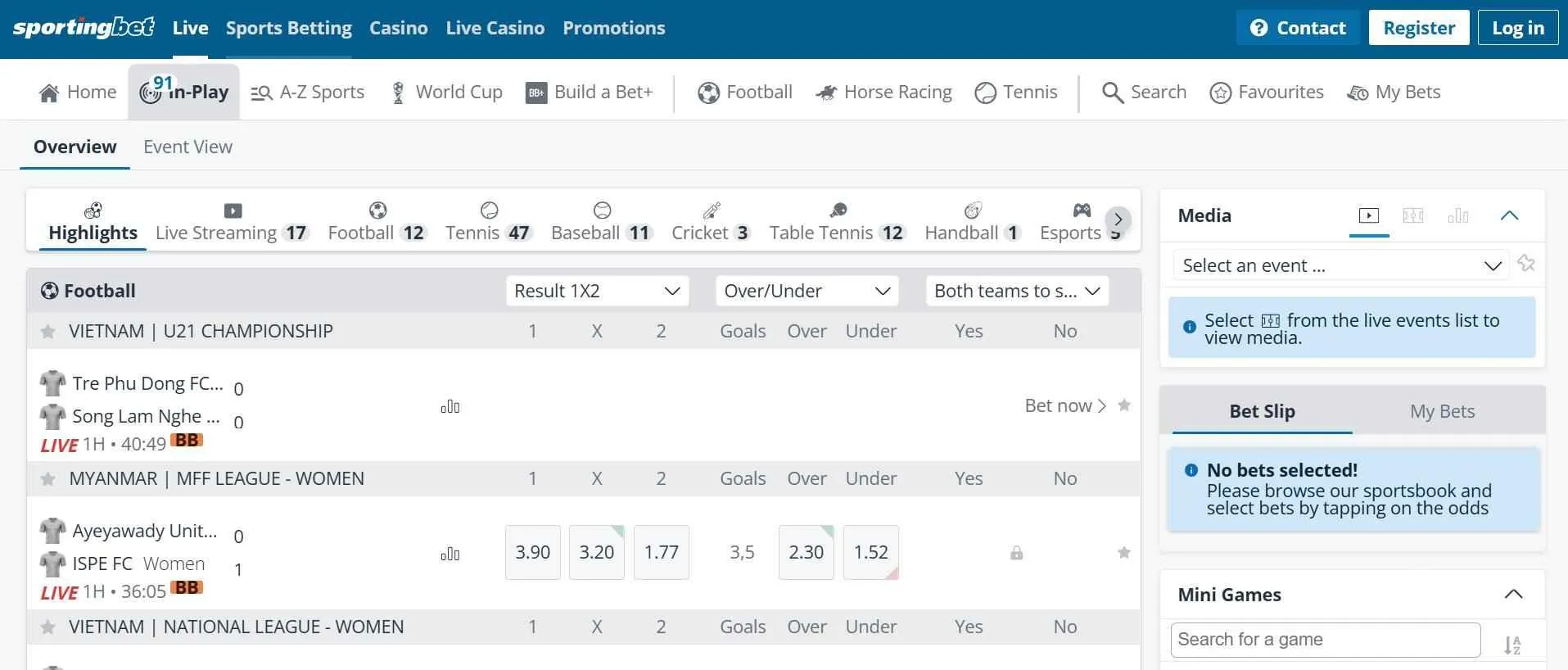Open the Result 1X2 market dropdown
Viewport: 1568px width, 670px height.
[x=597, y=291]
